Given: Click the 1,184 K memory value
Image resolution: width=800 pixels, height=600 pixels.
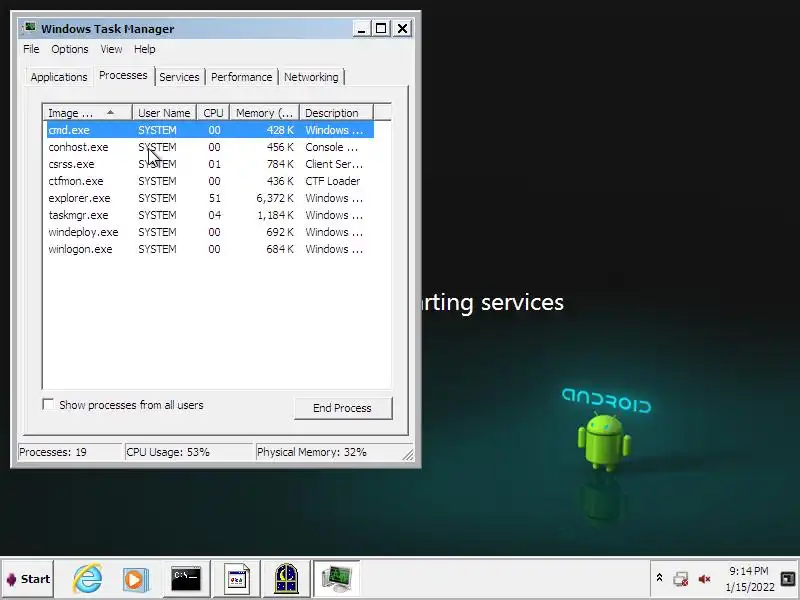Looking at the screenshot, I should [276, 215].
